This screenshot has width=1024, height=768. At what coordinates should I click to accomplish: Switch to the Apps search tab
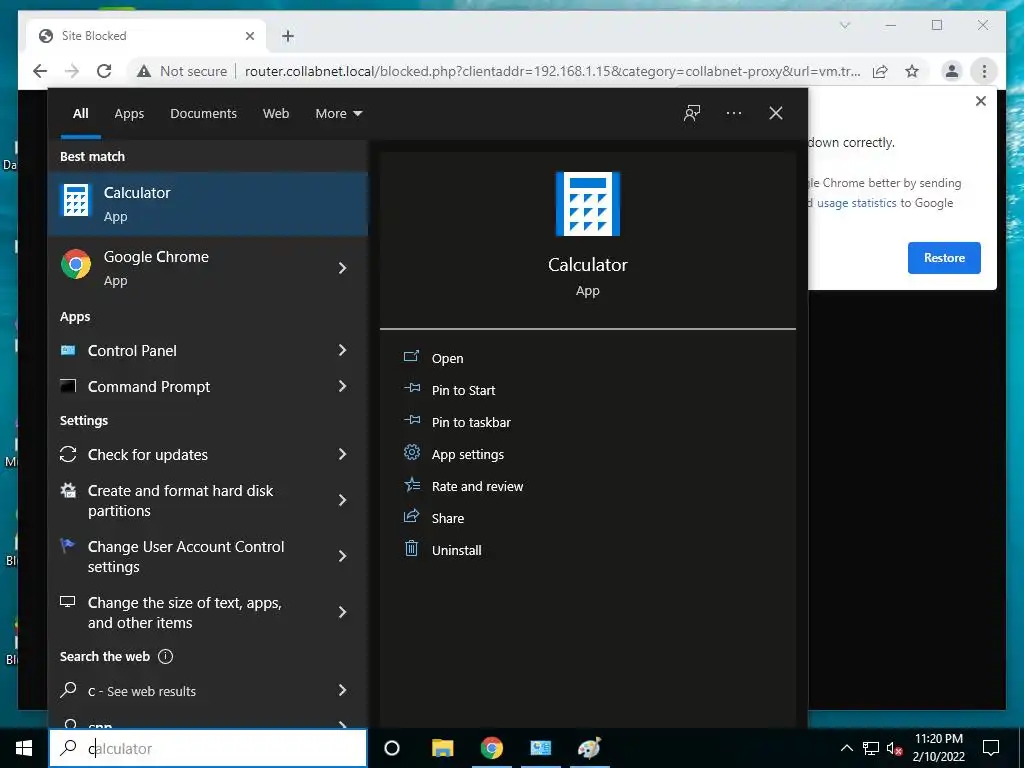[129, 114]
